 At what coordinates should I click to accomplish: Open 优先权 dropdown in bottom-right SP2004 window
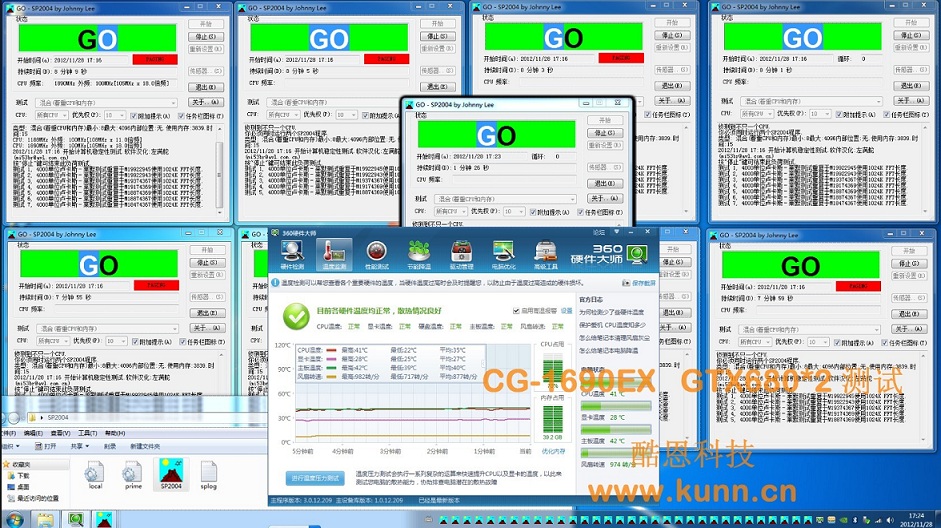[818, 343]
